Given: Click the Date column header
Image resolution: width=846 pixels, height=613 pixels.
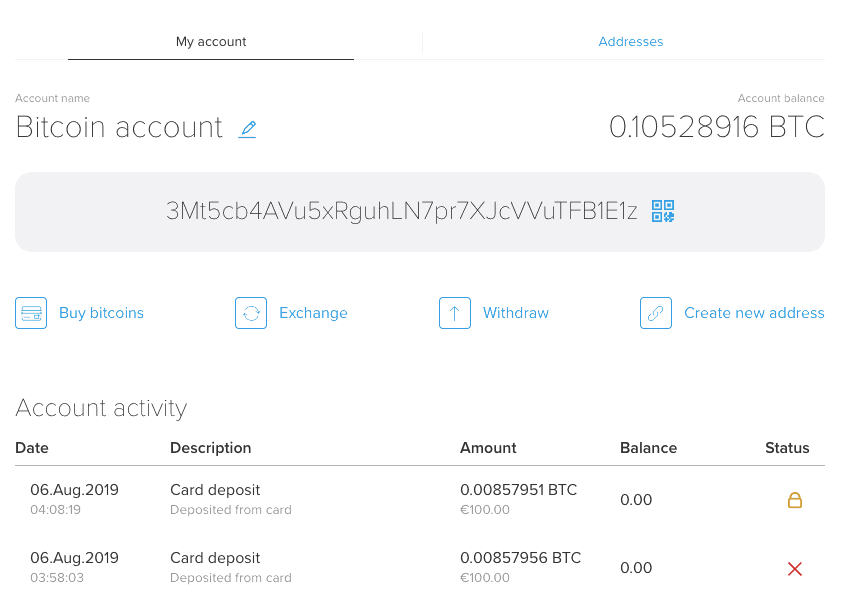Looking at the screenshot, I should click(x=32, y=448).
